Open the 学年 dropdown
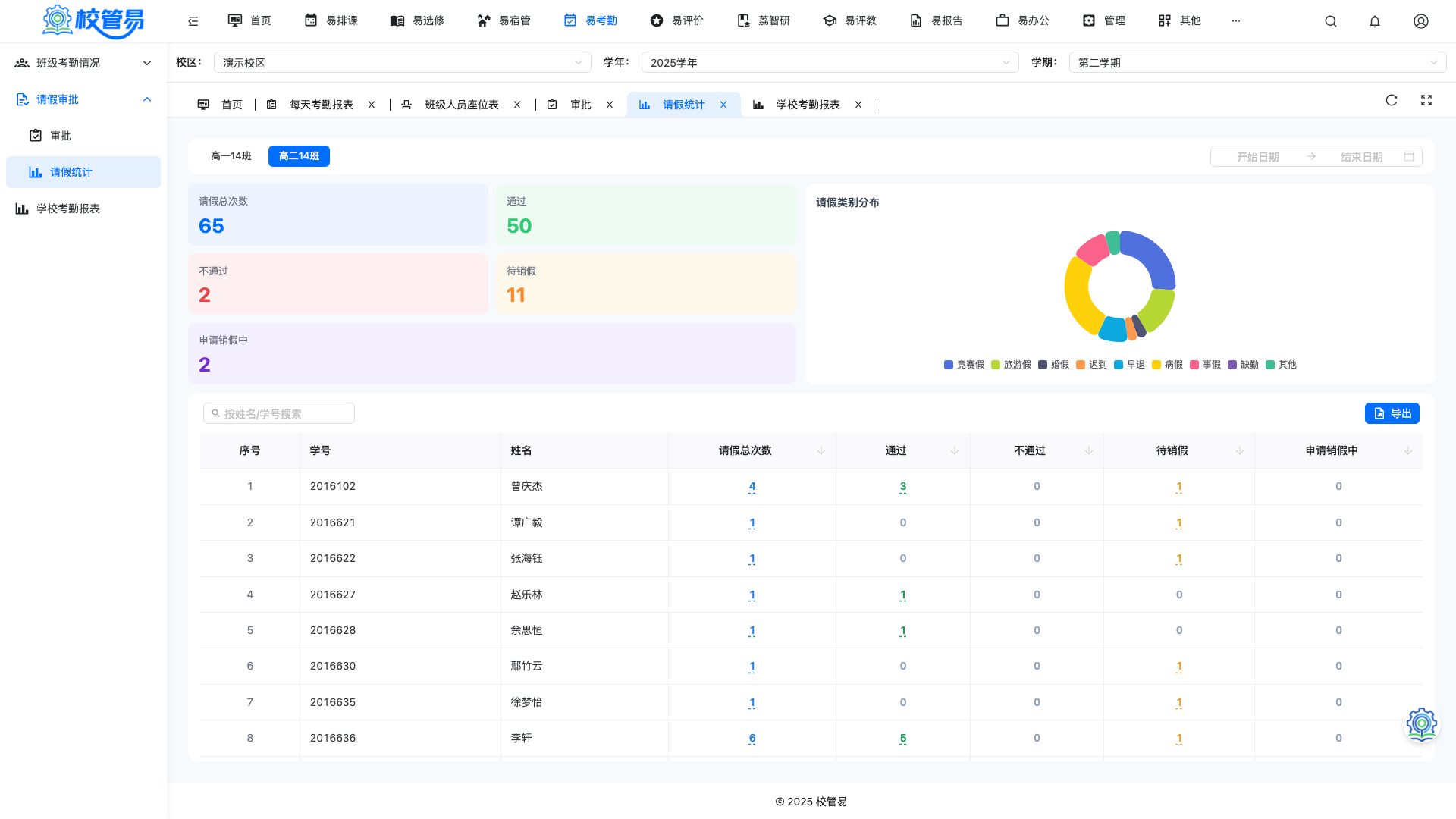This screenshot has height=819, width=1456. coord(830,62)
